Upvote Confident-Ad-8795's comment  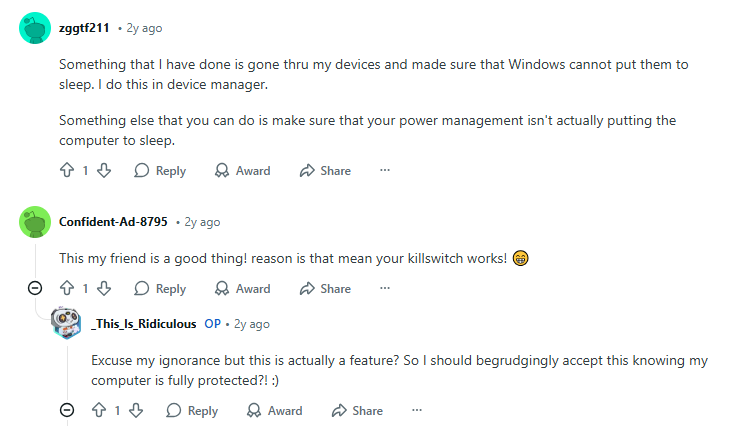point(67,289)
